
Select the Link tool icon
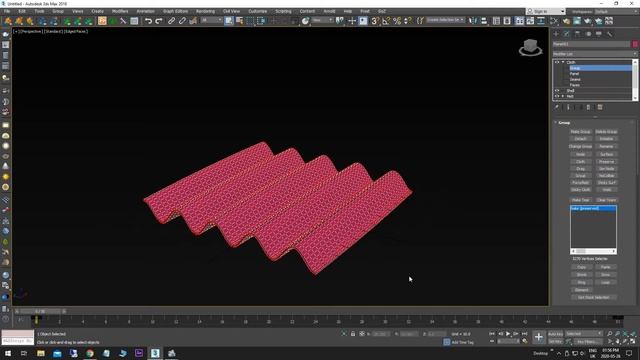[x=171, y=21]
